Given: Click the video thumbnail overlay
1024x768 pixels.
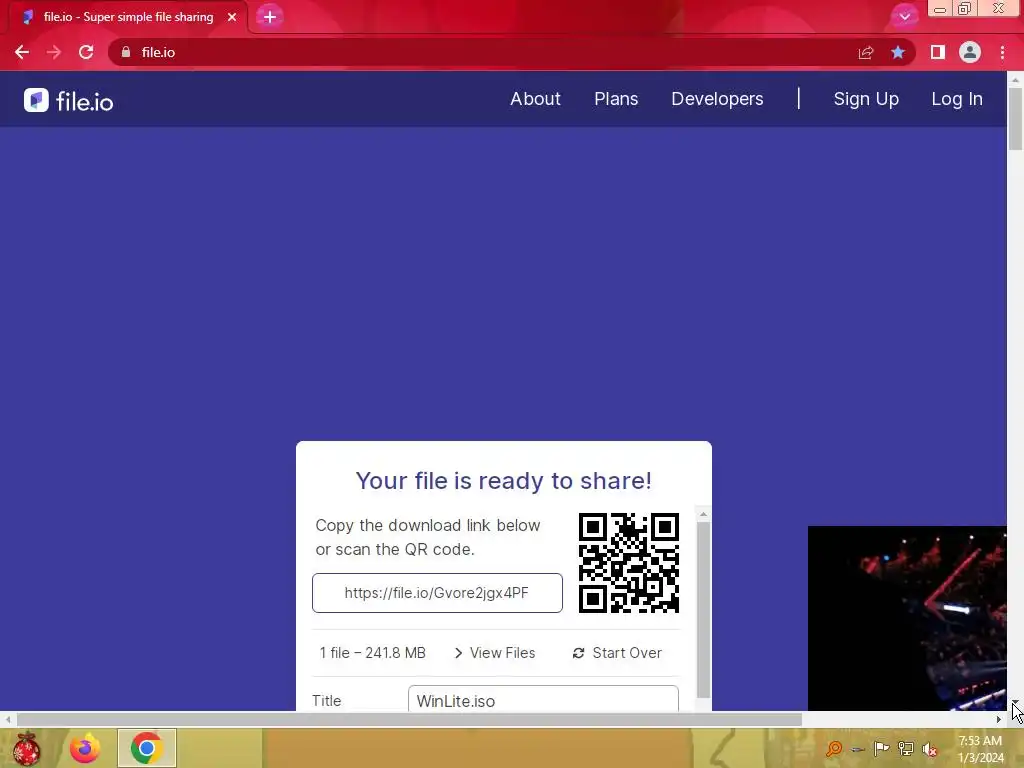Looking at the screenshot, I should tap(907, 618).
